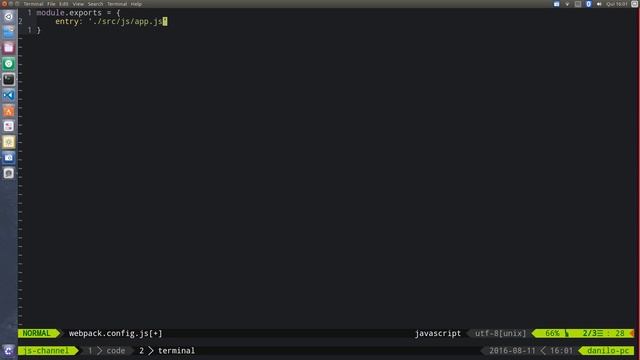The width and height of the screenshot is (640, 360).
Task: Click the utf-8[unix] encoding label
Action: coord(500,333)
